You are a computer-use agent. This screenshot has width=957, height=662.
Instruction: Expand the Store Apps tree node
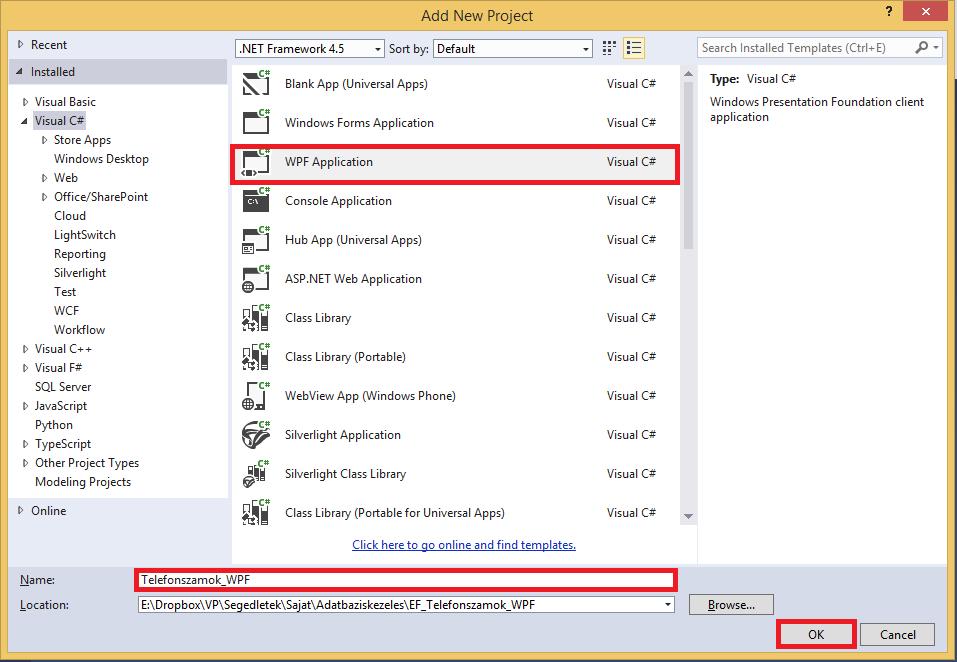pyautogui.click(x=44, y=140)
